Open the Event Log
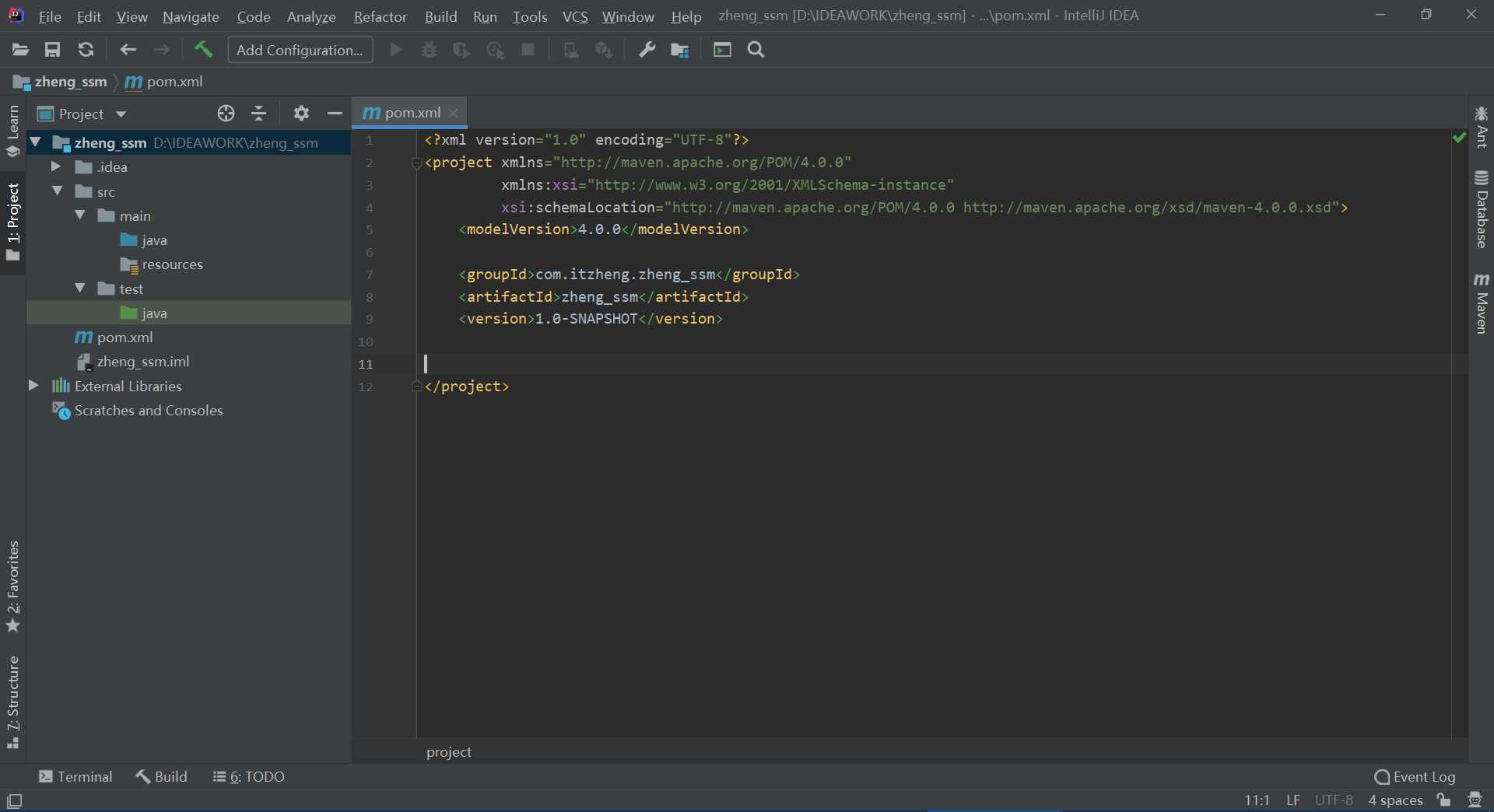The image size is (1494, 812). (1415, 776)
